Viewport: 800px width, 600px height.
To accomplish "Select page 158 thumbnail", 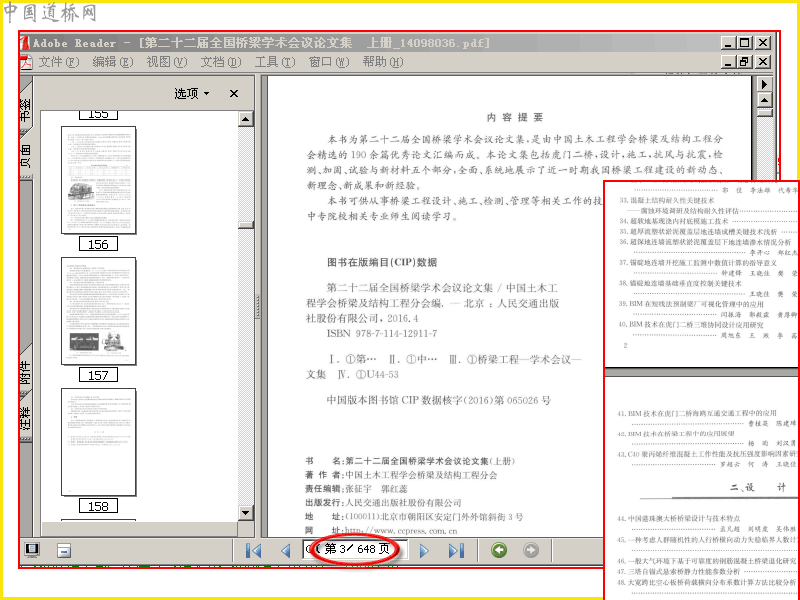I will point(98,442).
